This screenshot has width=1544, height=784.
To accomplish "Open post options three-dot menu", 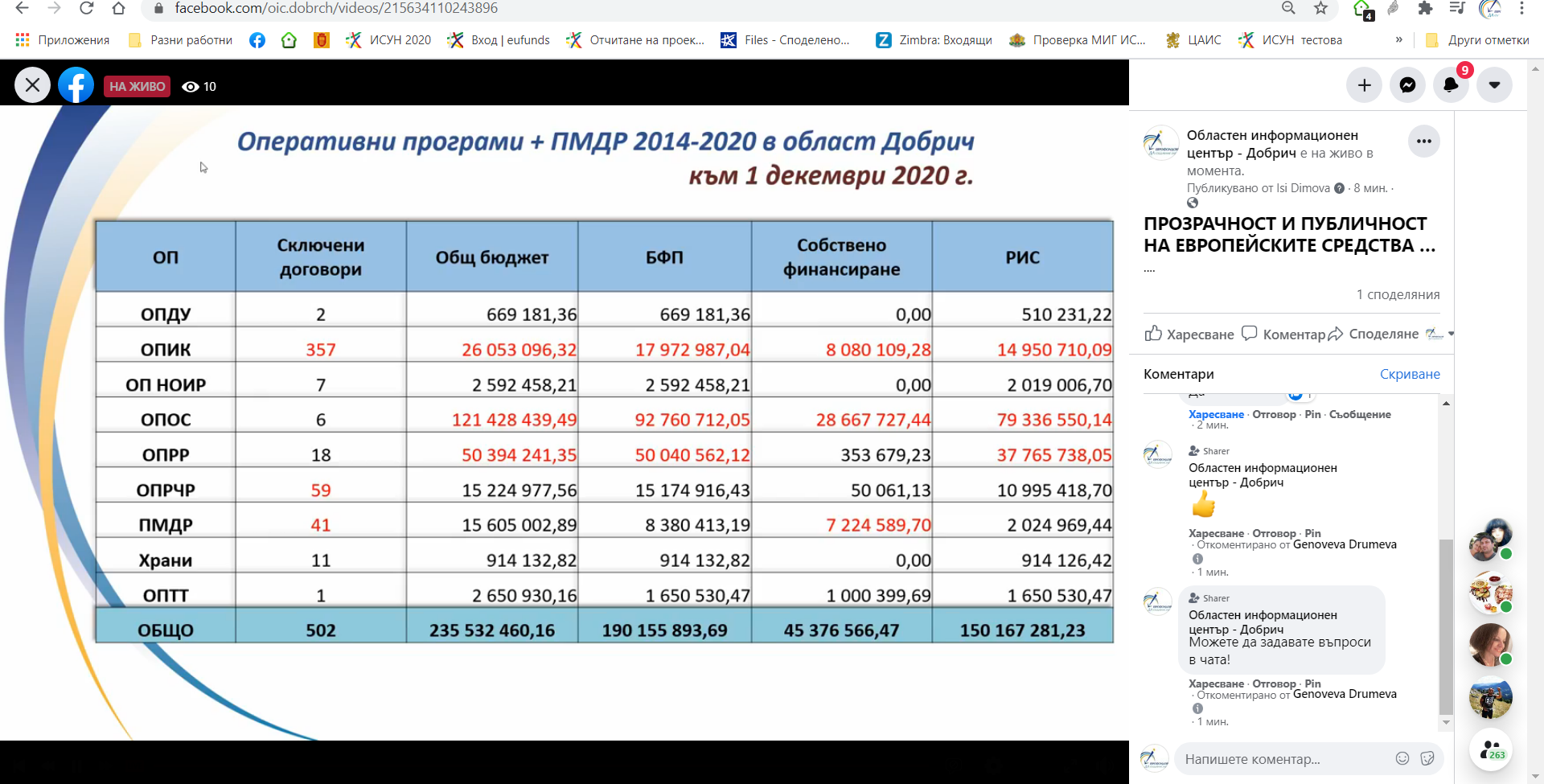I will 1424,142.
